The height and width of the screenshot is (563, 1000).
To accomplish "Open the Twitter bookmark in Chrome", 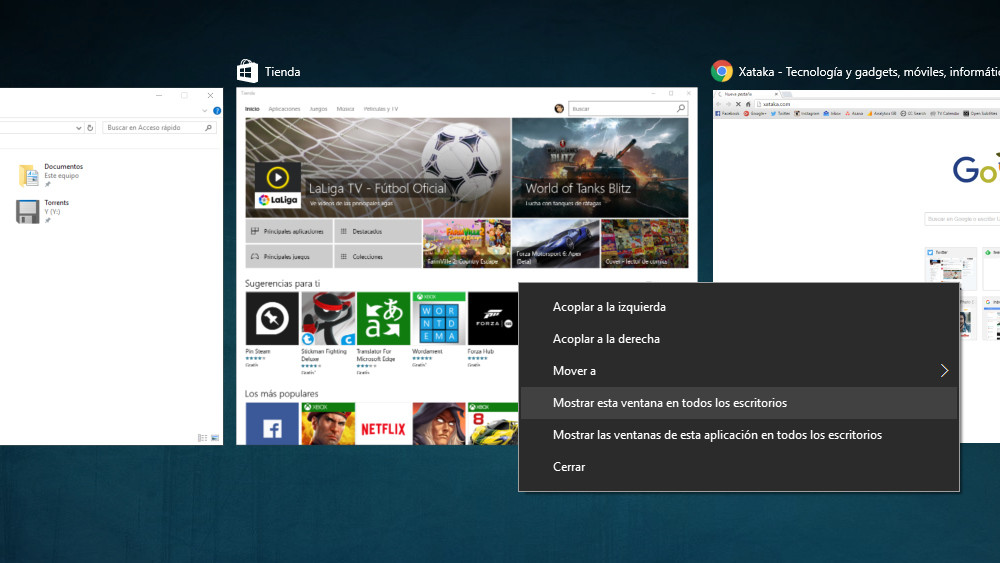I will (781, 113).
